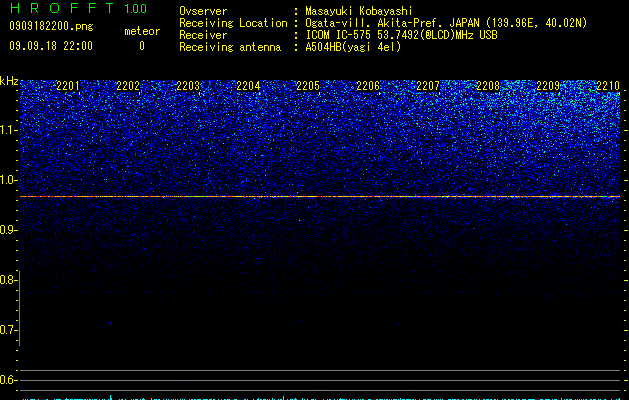This screenshot has width=629, height=400.
Task: Click the 2206 time marker
Action: (x=368, y=85)
